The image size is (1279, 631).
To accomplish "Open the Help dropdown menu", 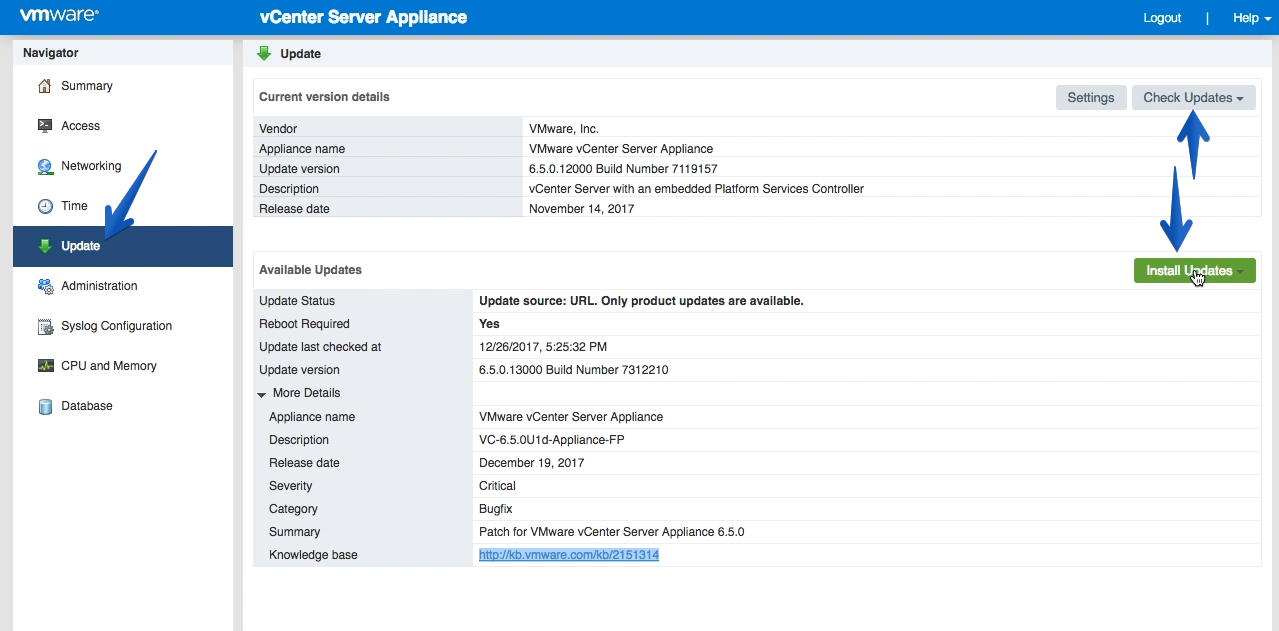I will coord(1252,18).
